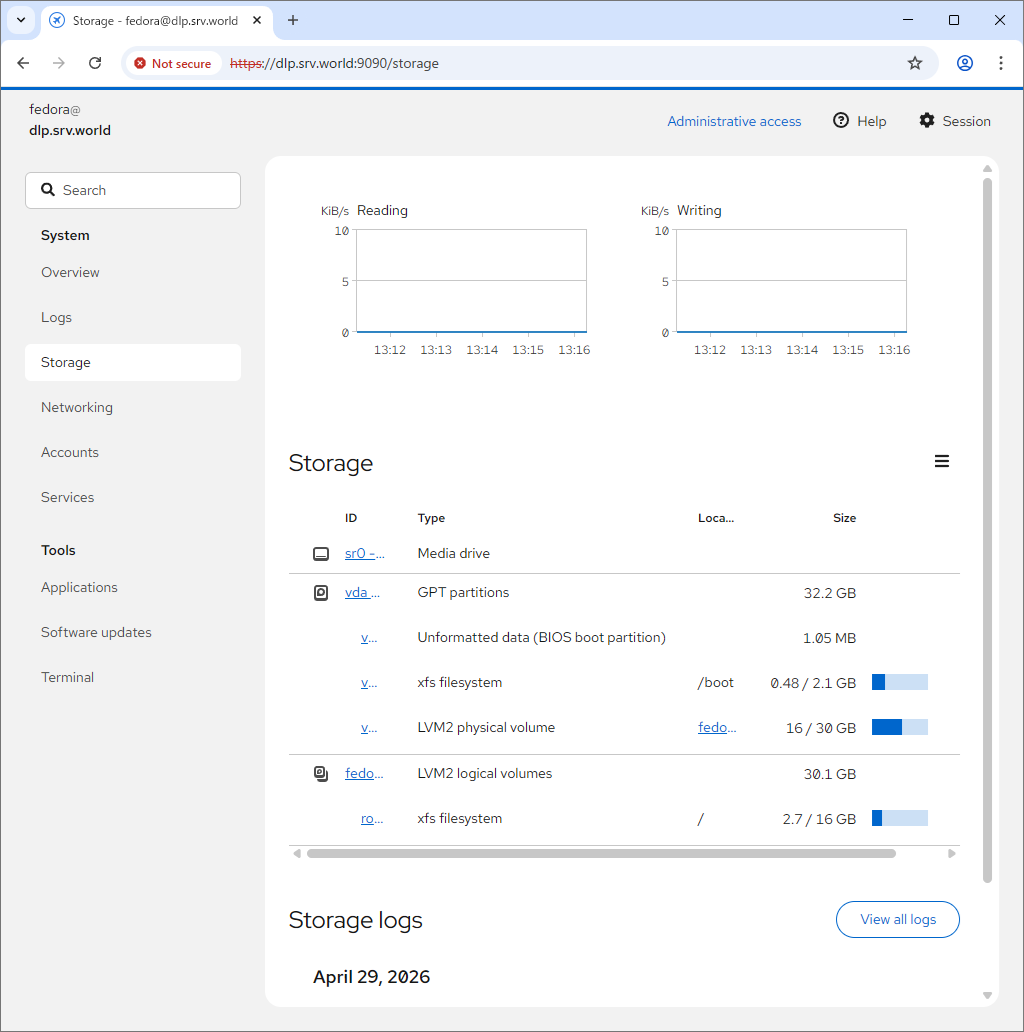Open the fedo... location link
This screenshot has height=1032, width=1024.
click(x=717, y=727)
